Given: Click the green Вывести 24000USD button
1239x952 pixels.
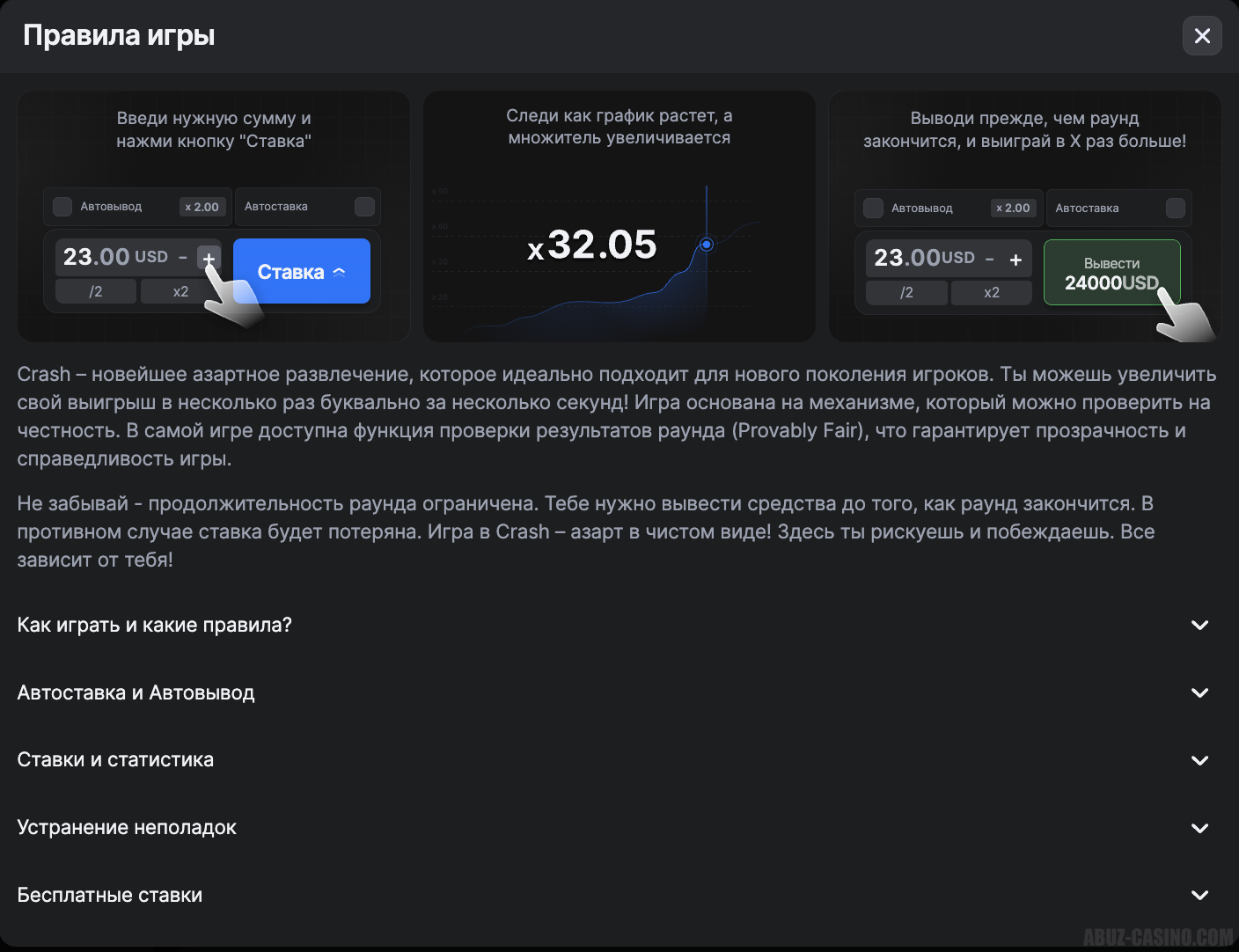Looking at the screenshot, I should click(1111, 273).
